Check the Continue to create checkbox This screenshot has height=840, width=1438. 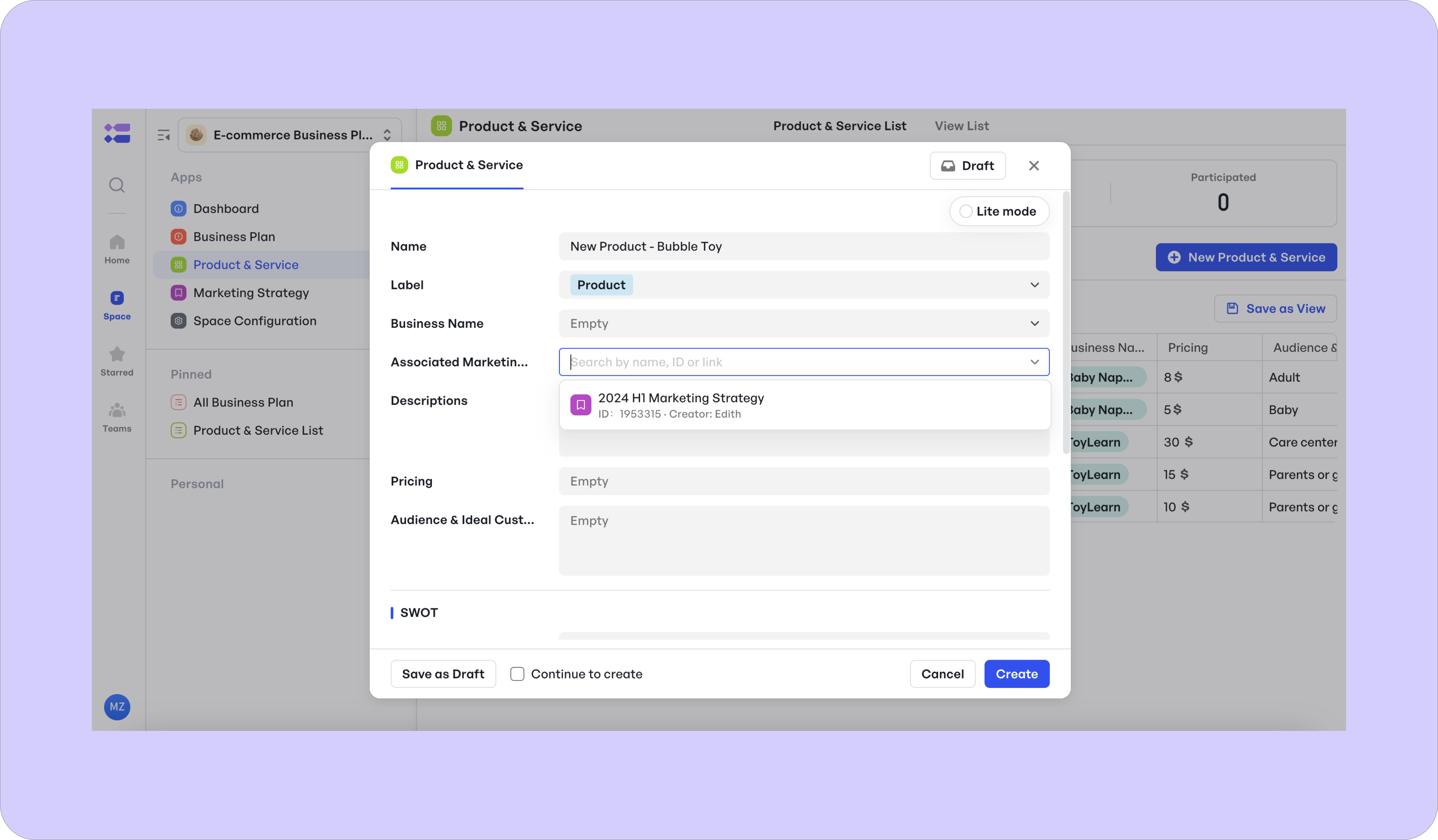point(517,674)
